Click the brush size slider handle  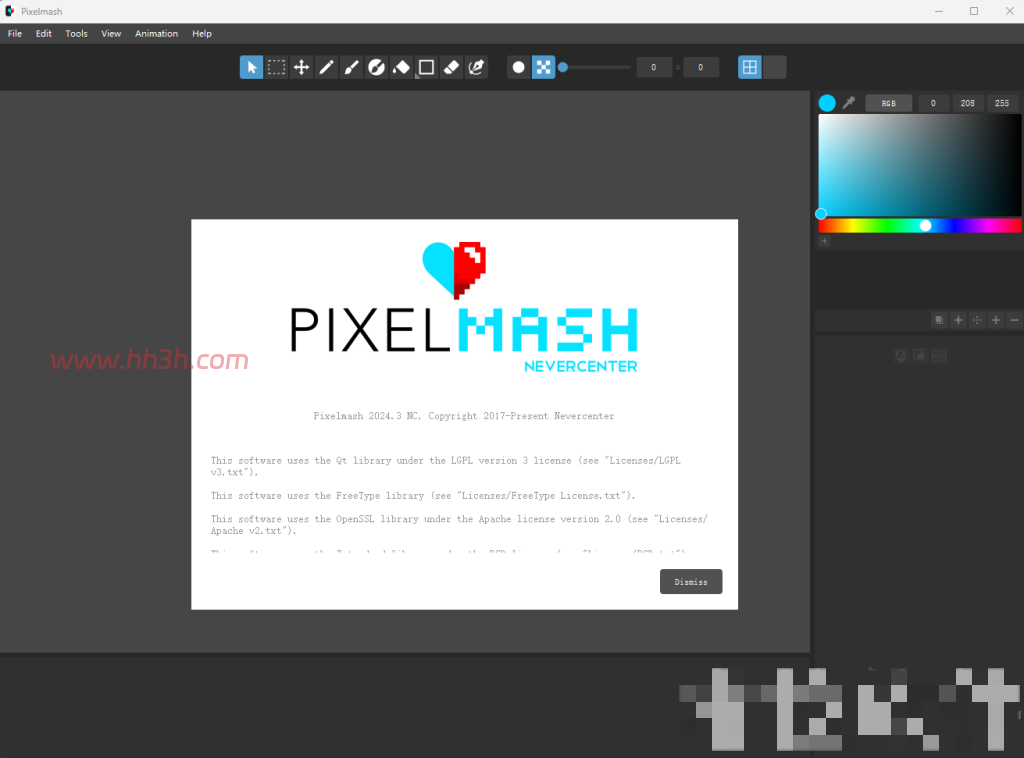(x=563, y=67)
